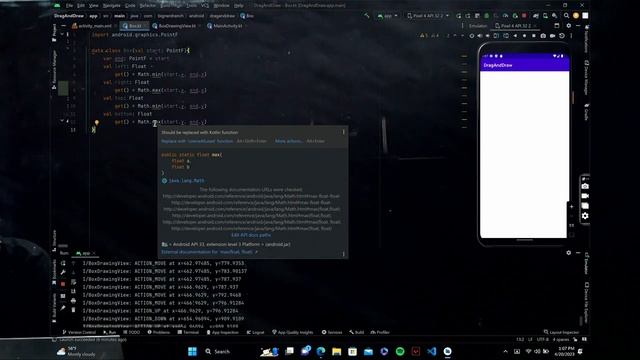This screenshot has height=360, width=640.
Task: Click the yellow lightbulb intention icon
Action: (x=97, y=122)
